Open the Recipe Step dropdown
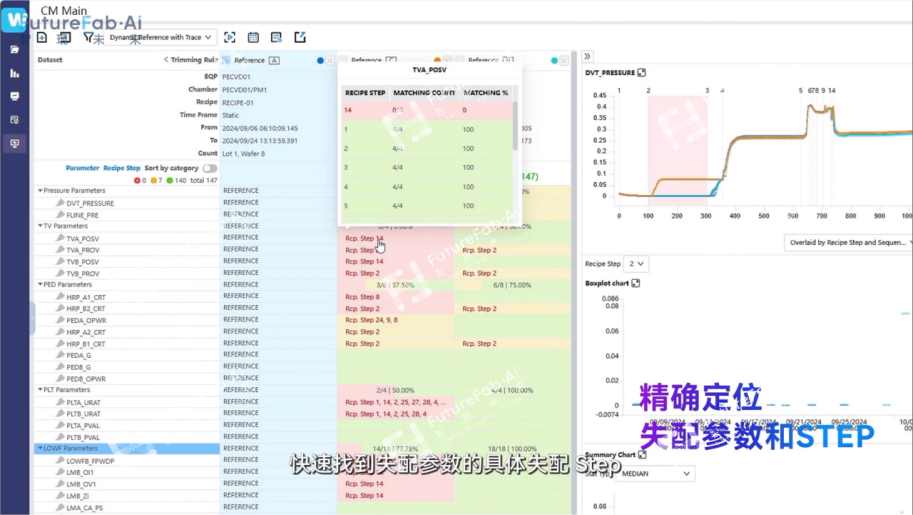This screenshot has height=515, width=913. point(636,264)
